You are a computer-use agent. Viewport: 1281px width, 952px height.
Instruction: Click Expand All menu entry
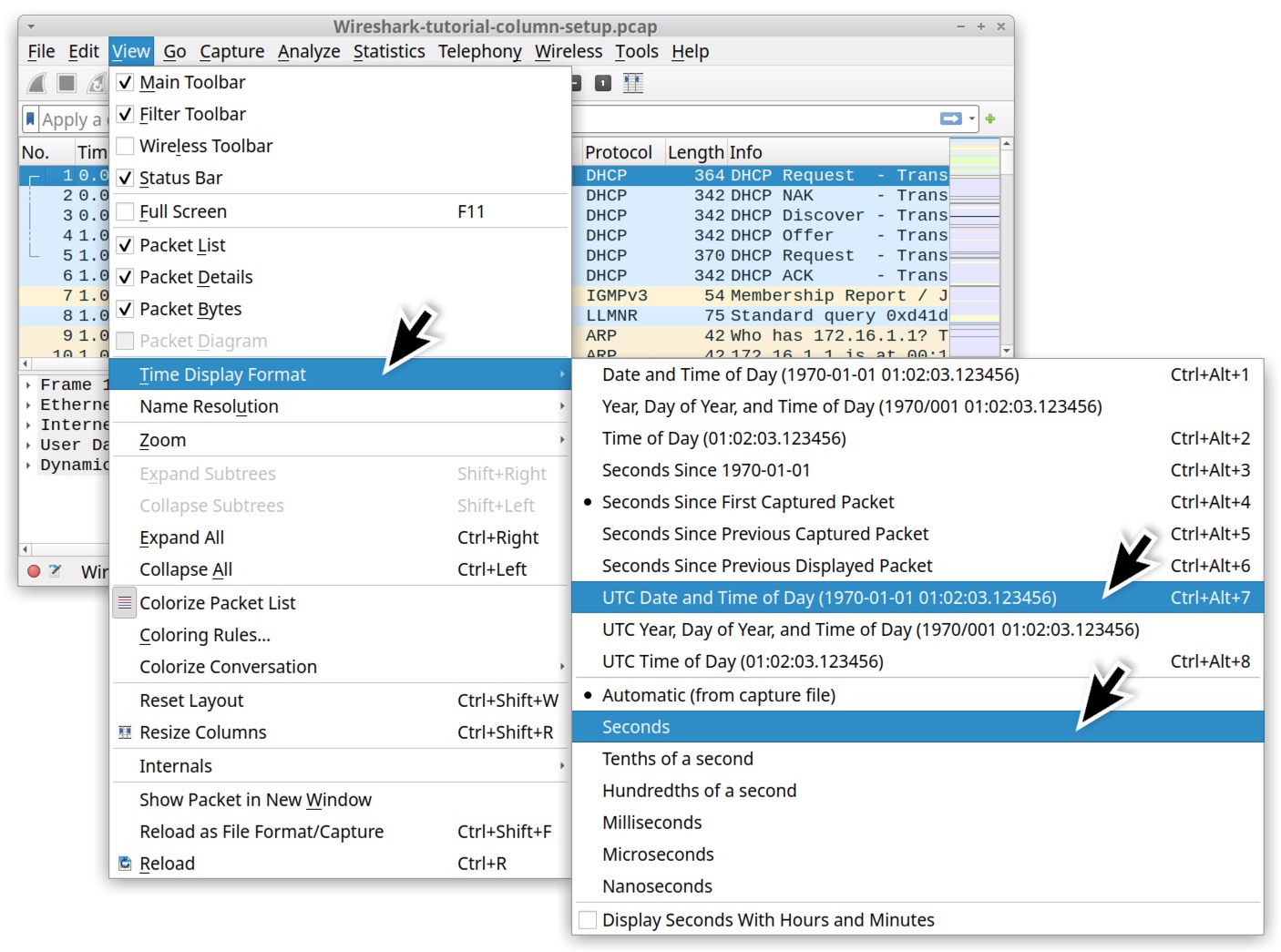point(340,537)
